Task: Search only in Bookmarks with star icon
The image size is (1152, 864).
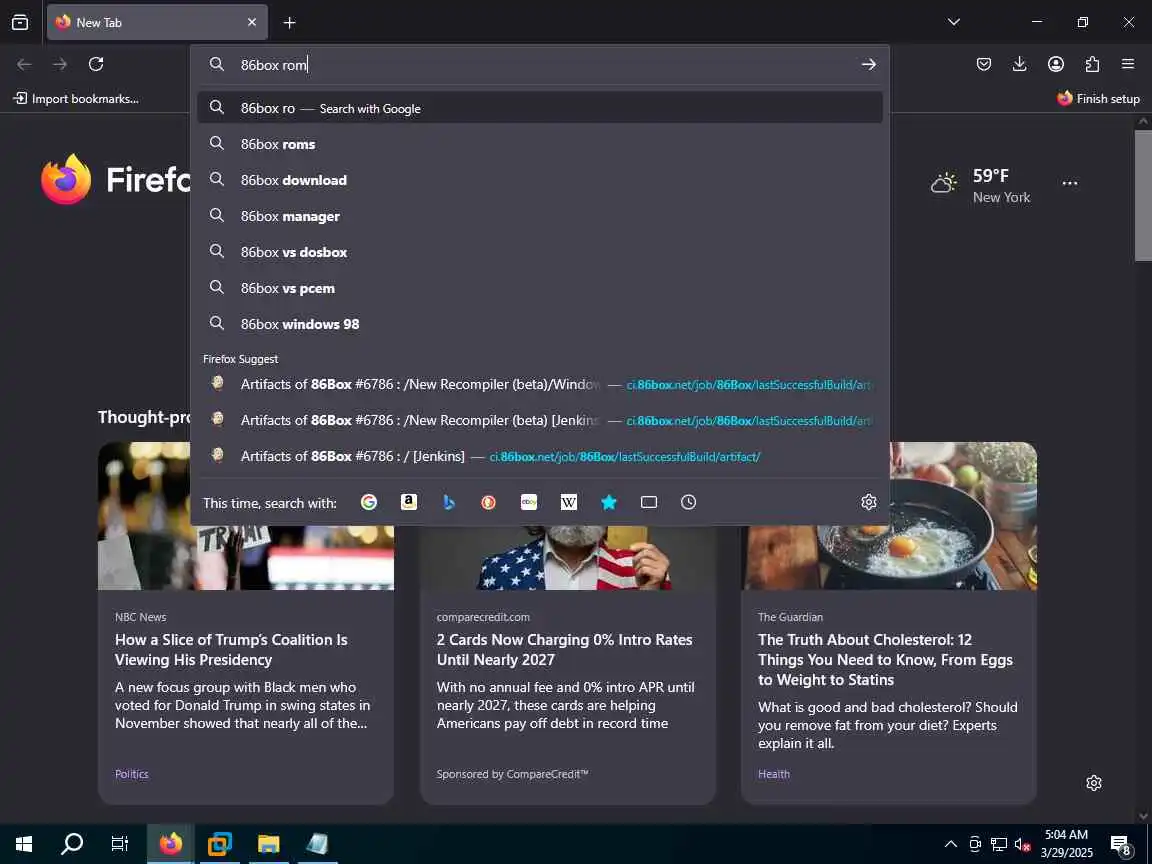Action: pyautogui.click(x=608, y=502)
